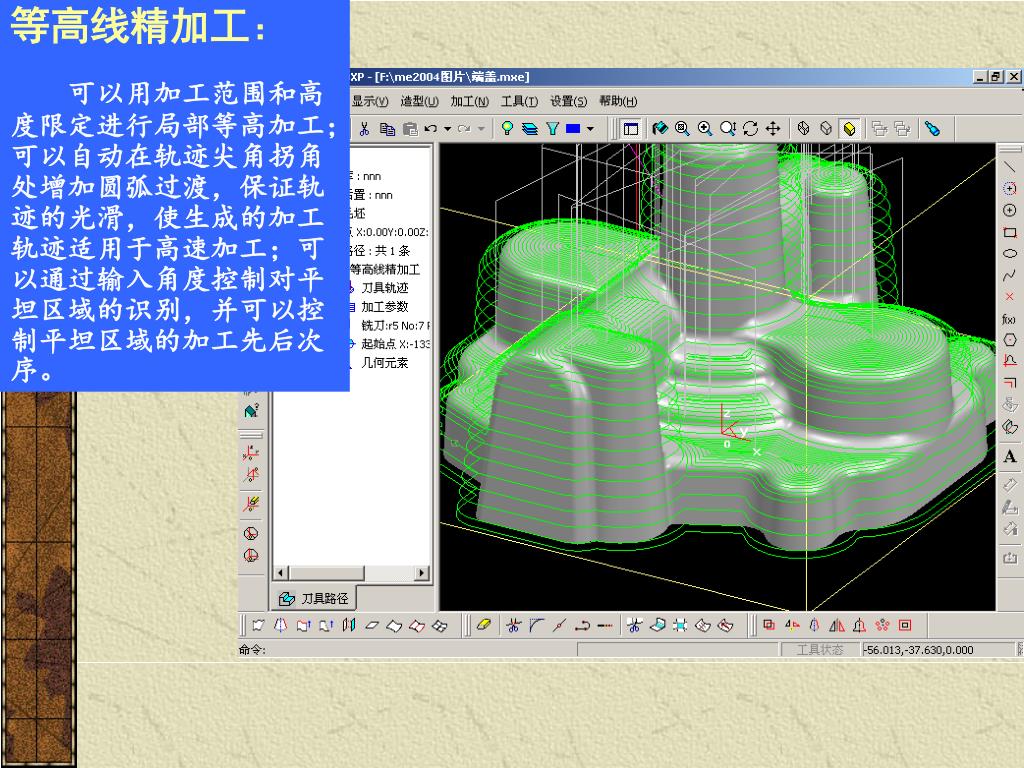Click the mirror triangles icon in bottom toolbar
This screenshot has height=768, width=1024.
[x=837, y=625]
